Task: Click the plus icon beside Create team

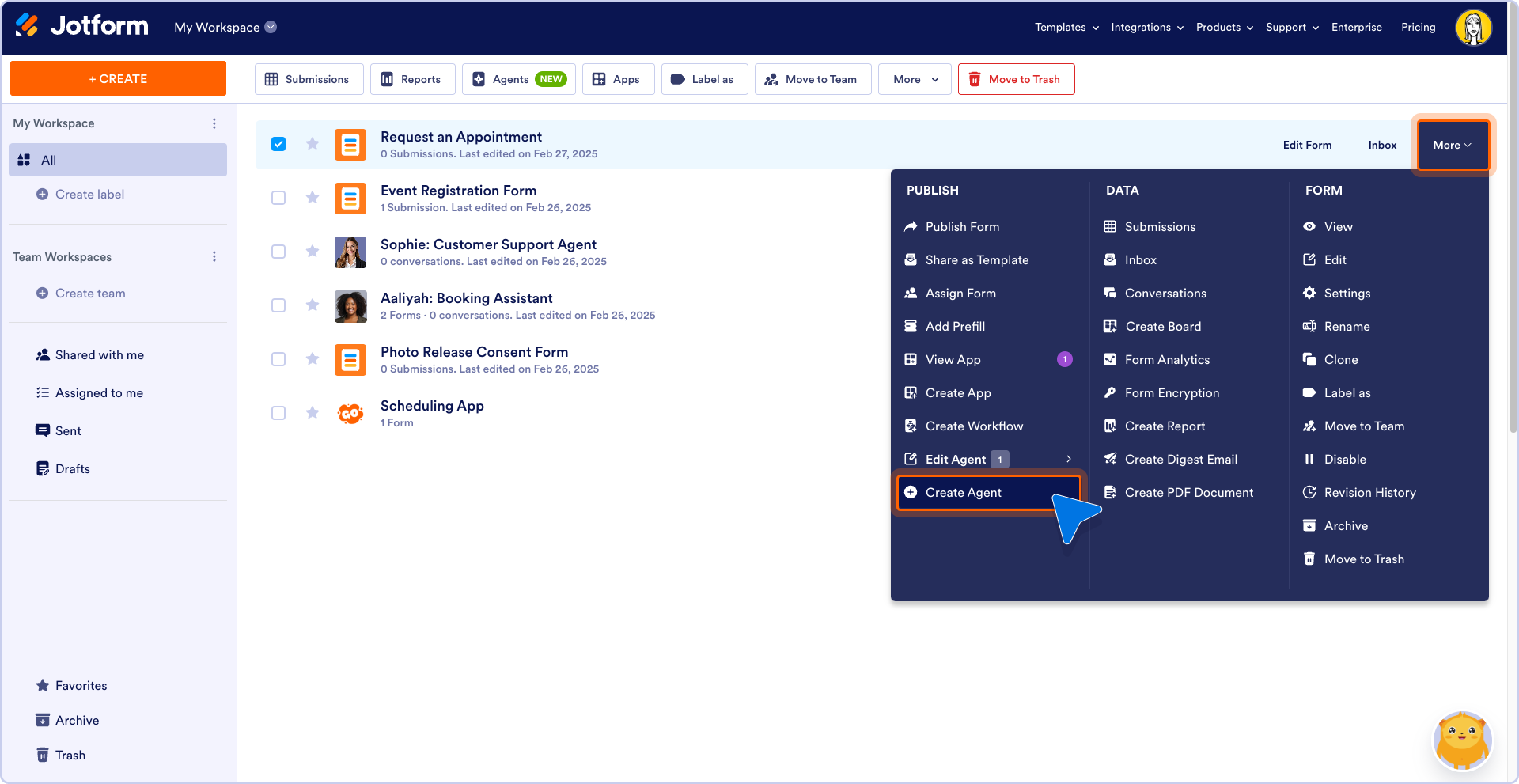Action: pos(43,294)
